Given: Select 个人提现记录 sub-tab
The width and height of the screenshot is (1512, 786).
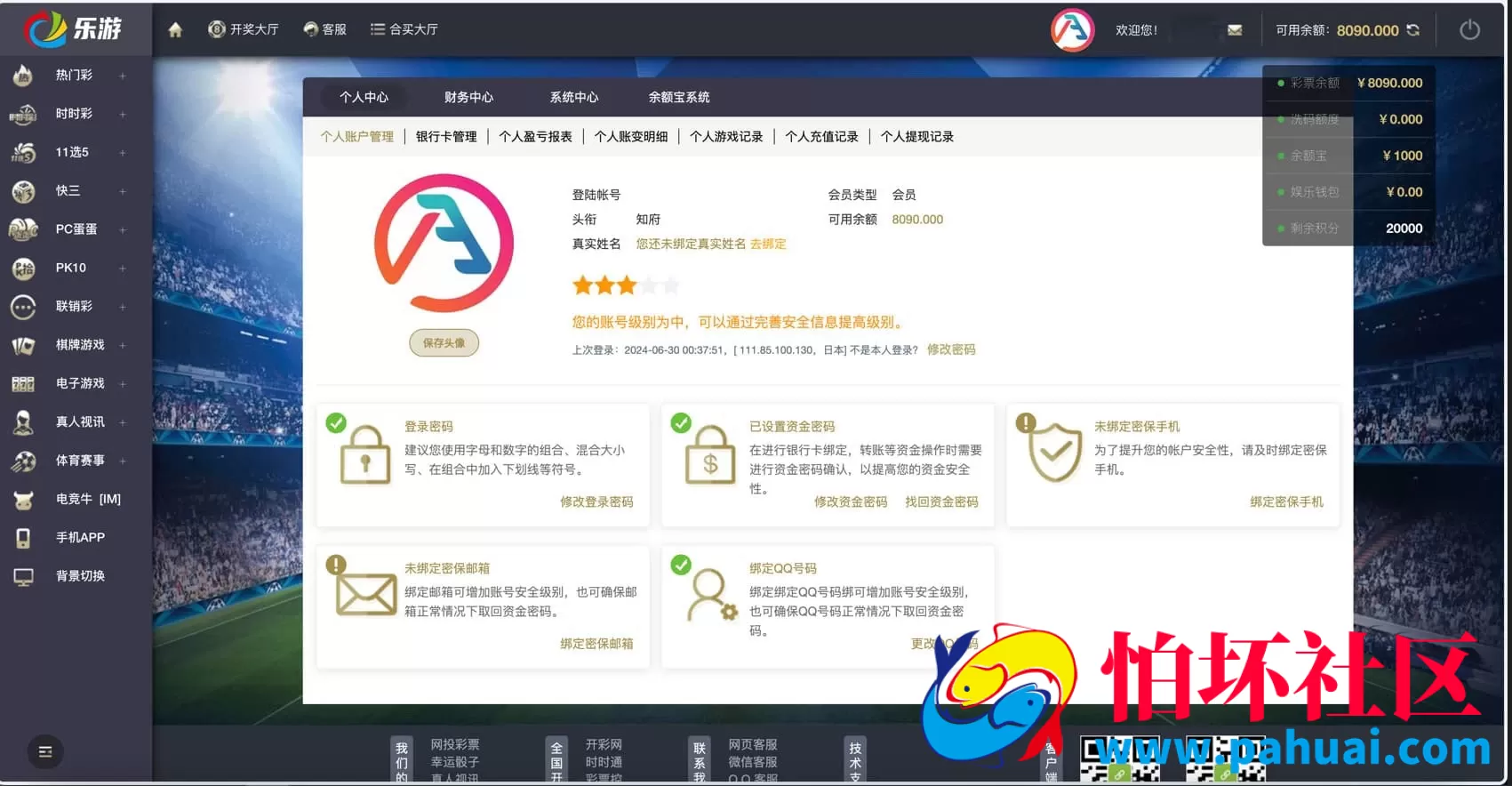Looking at the screenshot, I should [x=916, y=136].
